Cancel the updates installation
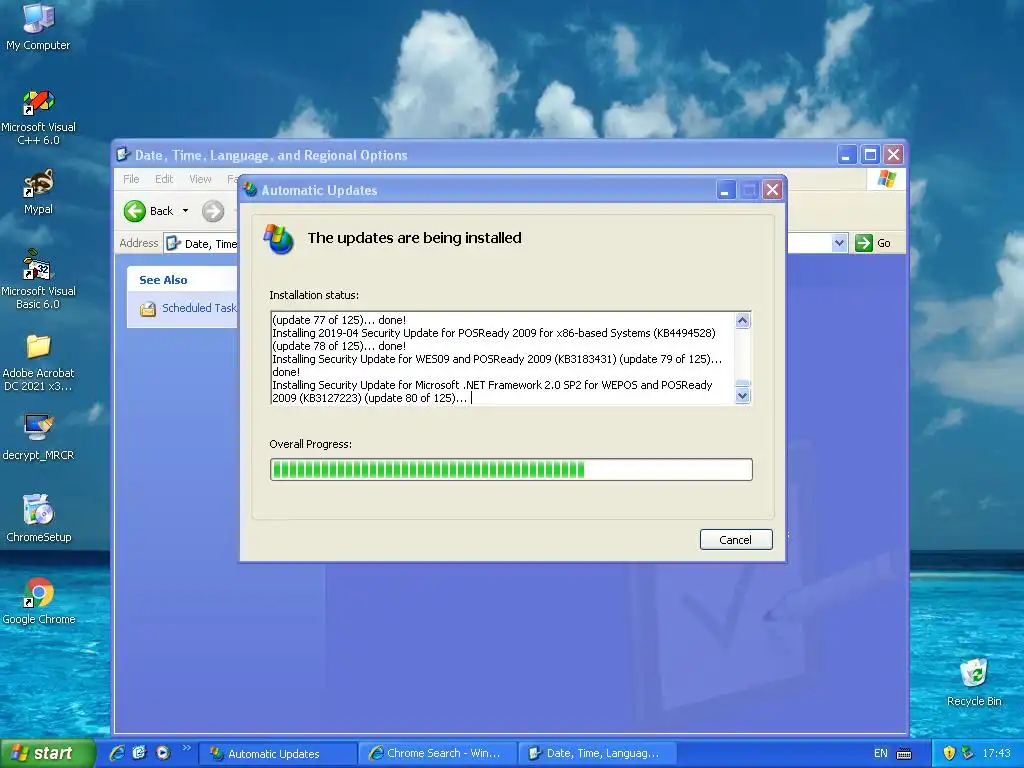The image size is (1024, 768). tap(736, 539)
